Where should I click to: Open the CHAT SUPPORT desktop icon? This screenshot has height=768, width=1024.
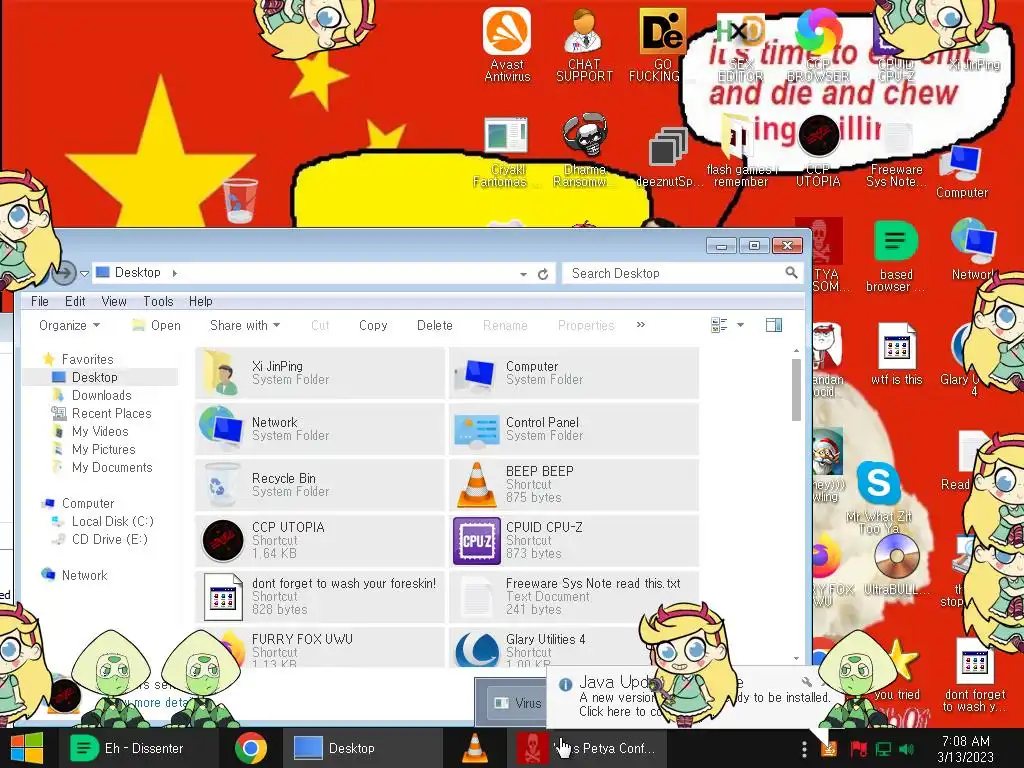[x=584, y=44]
